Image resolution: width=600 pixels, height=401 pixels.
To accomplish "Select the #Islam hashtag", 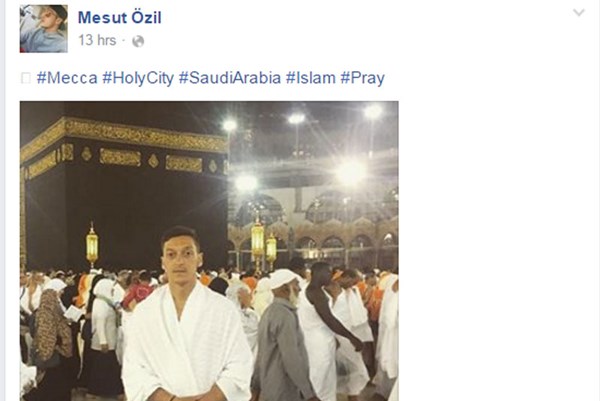I will click(311, 78).
